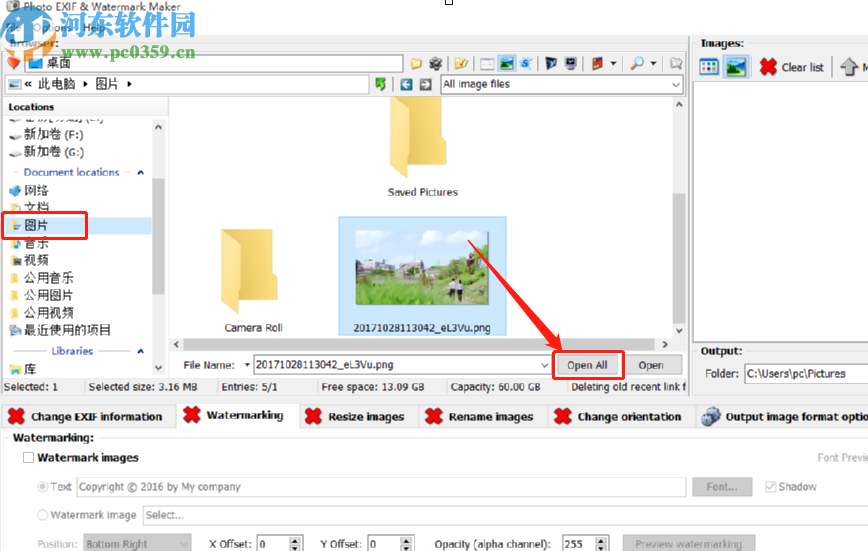Switch browser to list details view icon
The image size is (868, 551).
[x=487, y=64]
